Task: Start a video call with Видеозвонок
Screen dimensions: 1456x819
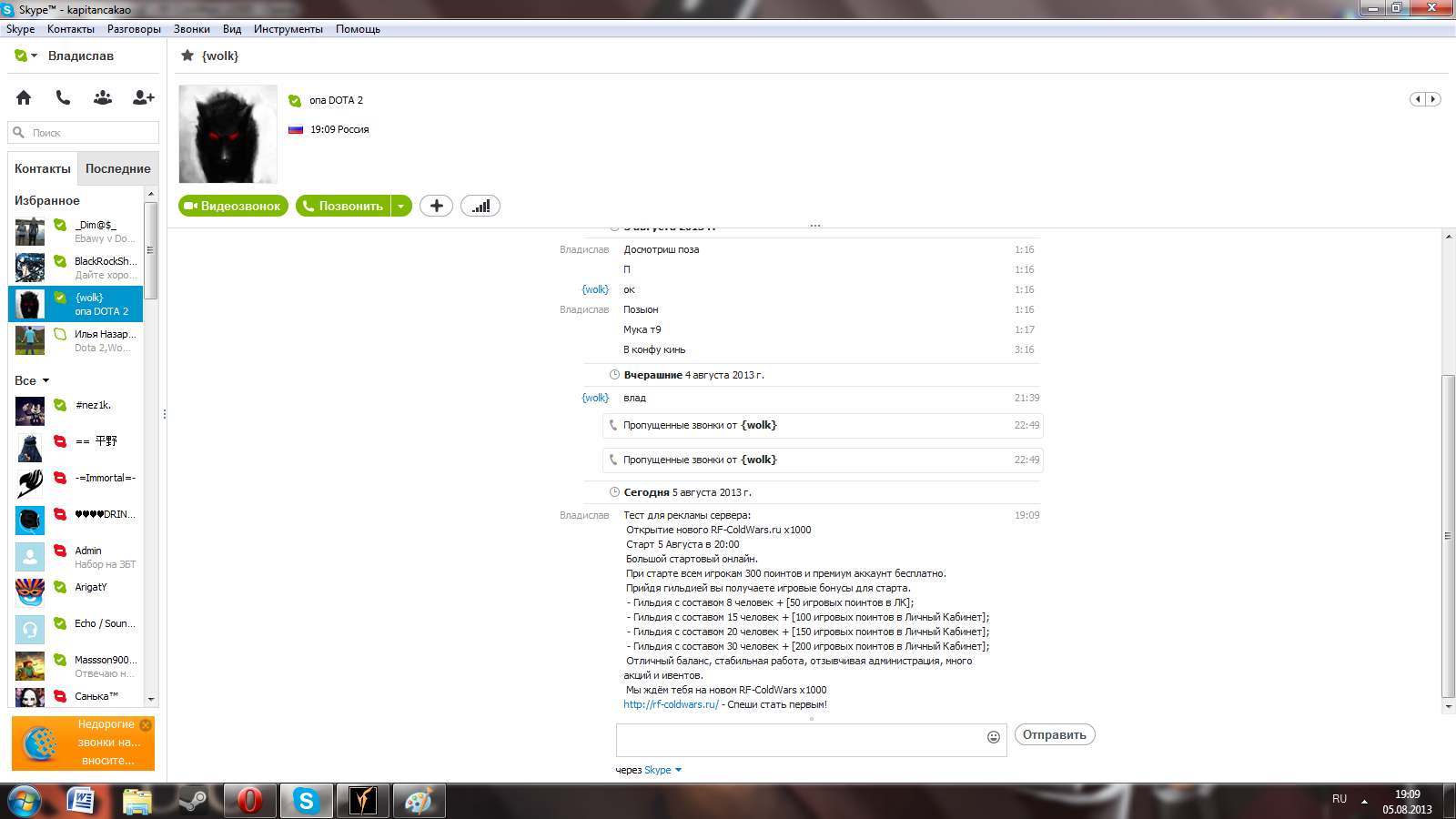Action: coord(233,206)
